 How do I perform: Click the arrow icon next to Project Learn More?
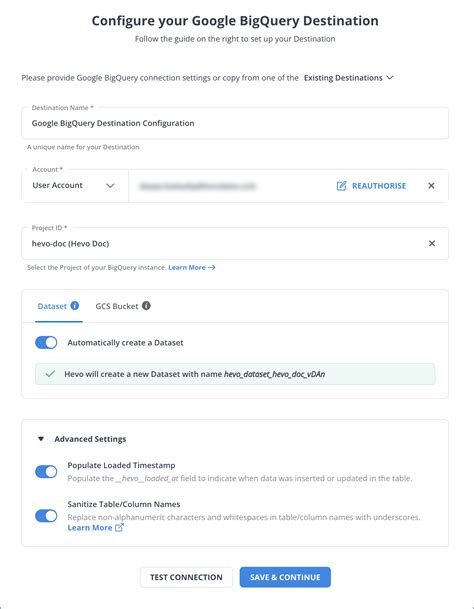[211, 267]
